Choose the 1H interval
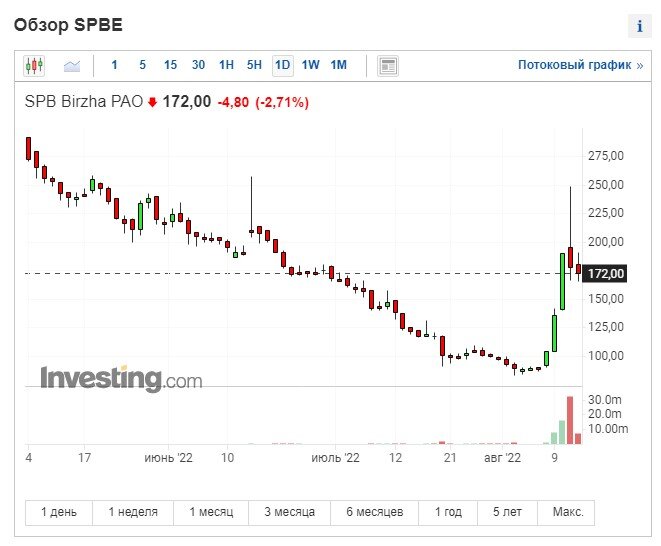 point(226,65)
